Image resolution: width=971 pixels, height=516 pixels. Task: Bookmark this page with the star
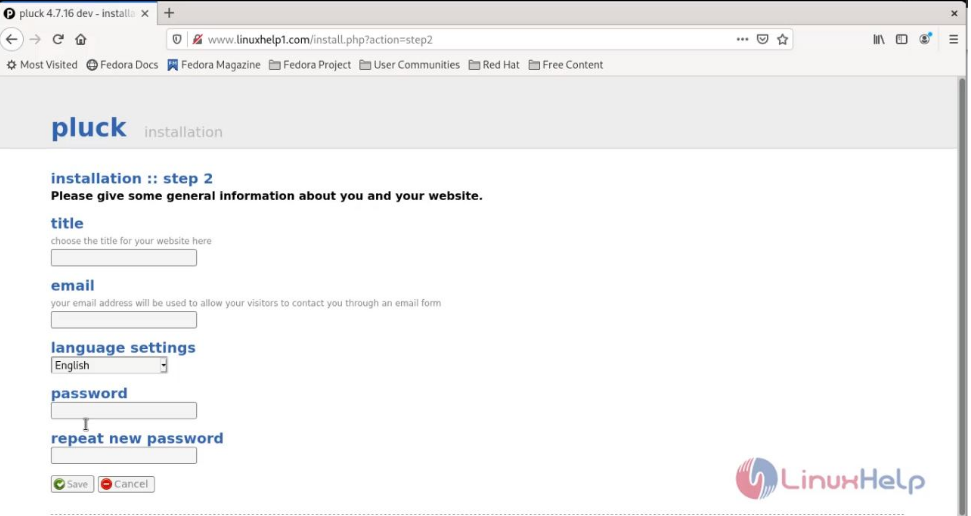pyautogui.click(x=782, y=39)
